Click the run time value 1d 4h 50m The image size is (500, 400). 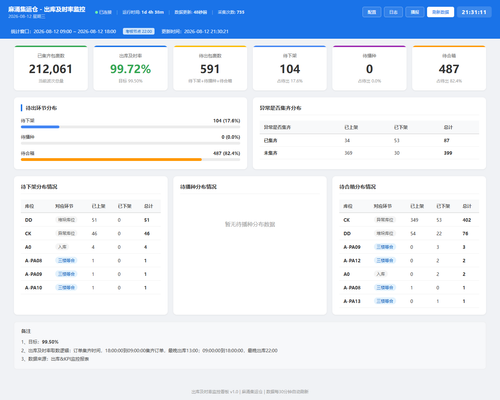152,12
